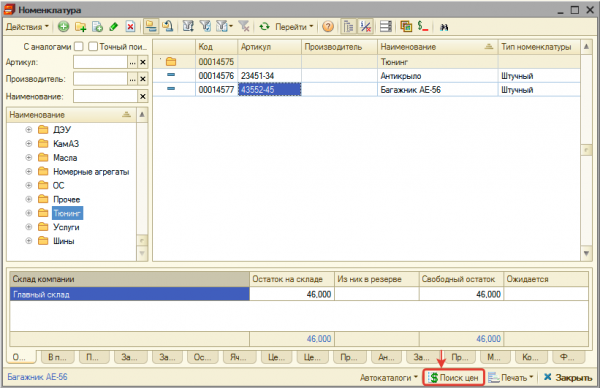Click the green pencil edit icon

tap(114, 27)
